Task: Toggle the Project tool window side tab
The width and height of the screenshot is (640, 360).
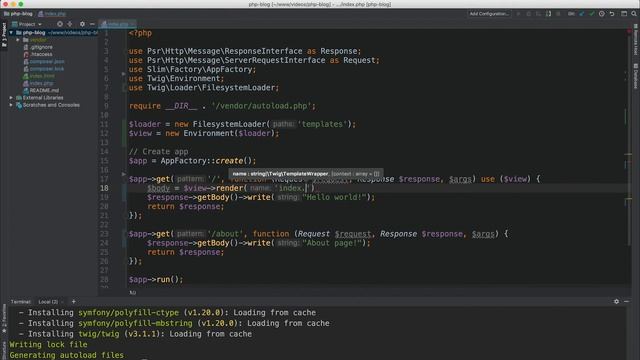Action: click(4, 34)
